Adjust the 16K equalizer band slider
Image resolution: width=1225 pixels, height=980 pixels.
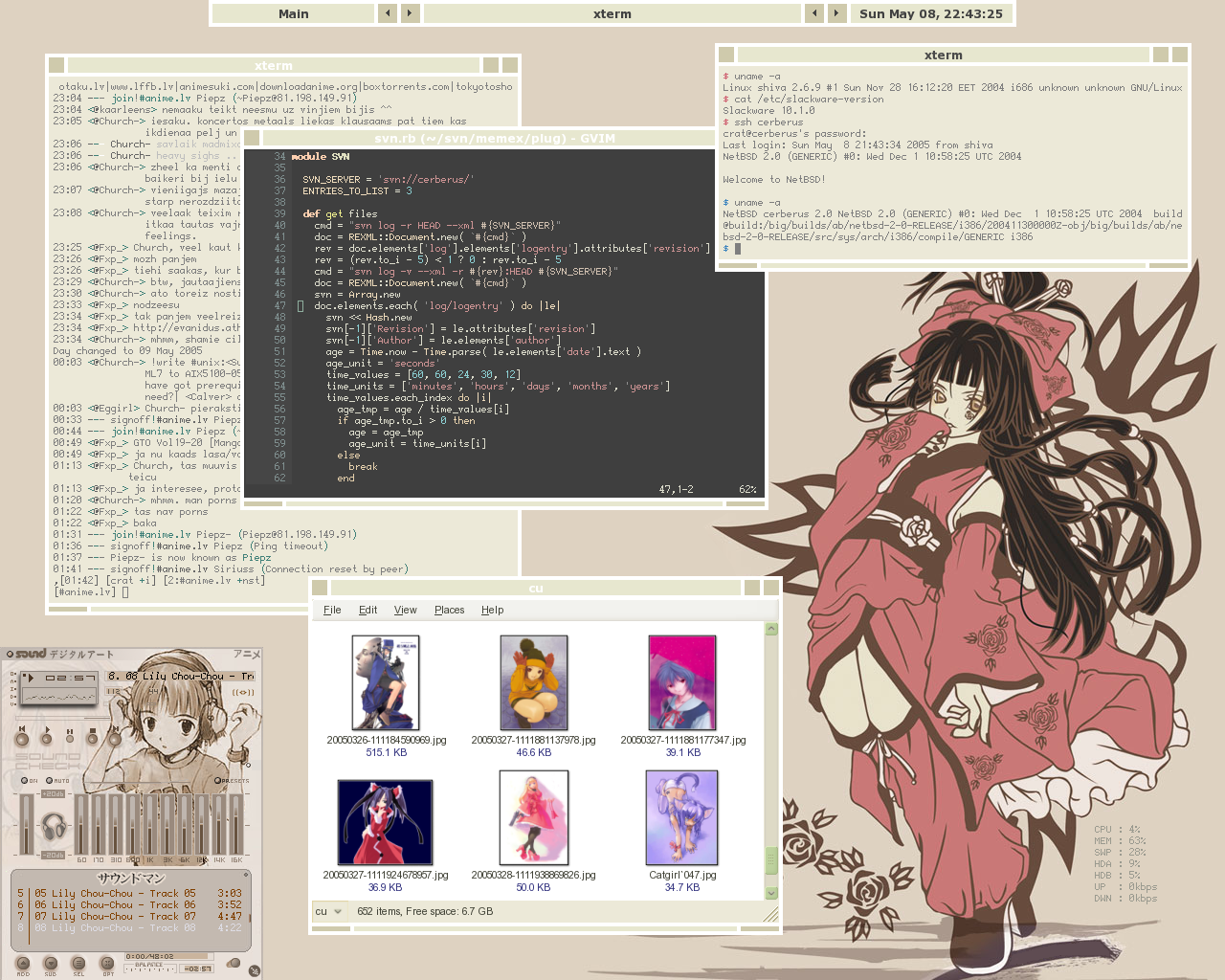pos(236,824)
